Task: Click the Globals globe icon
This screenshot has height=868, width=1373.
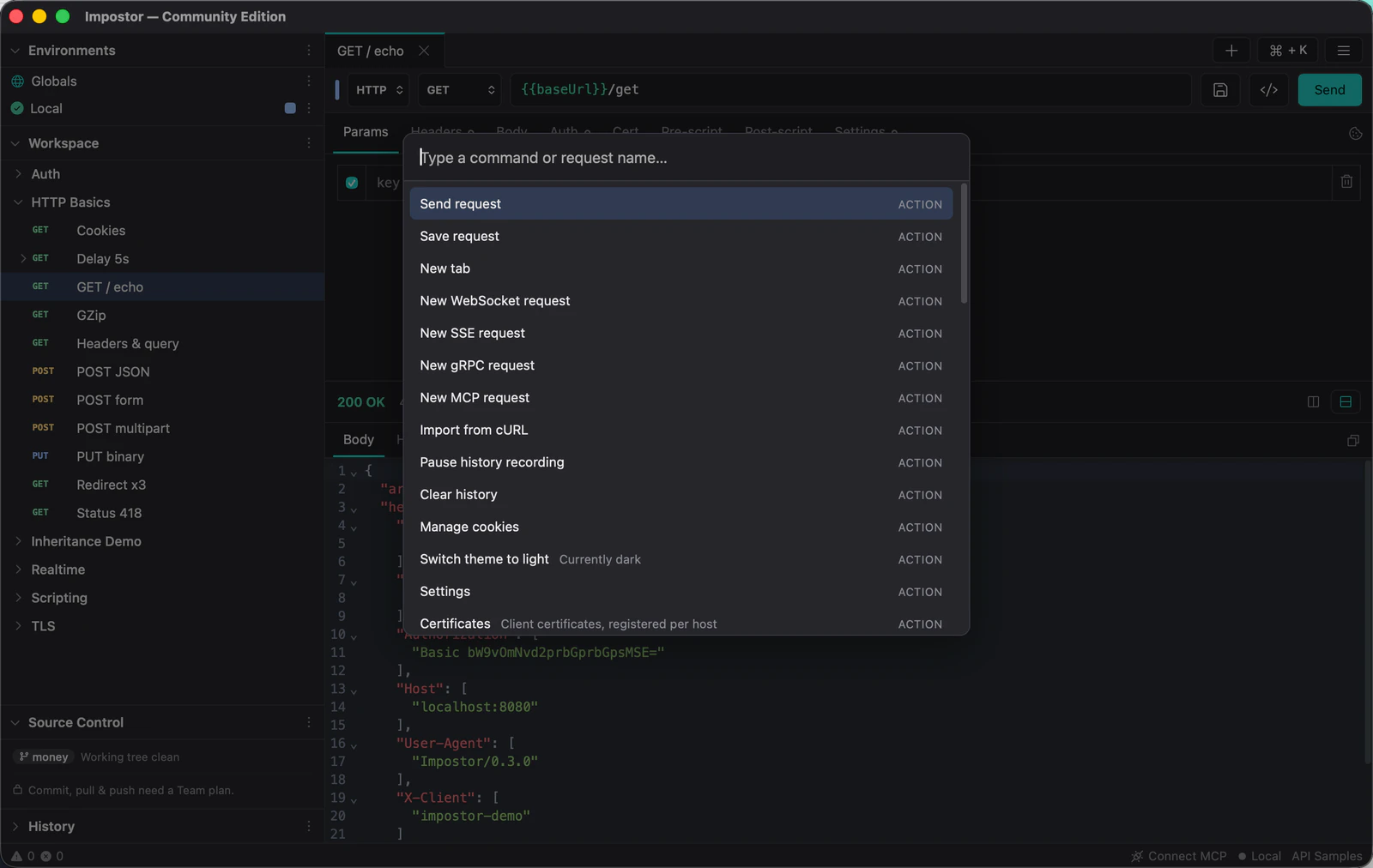Action: click(x=17, y=81)
